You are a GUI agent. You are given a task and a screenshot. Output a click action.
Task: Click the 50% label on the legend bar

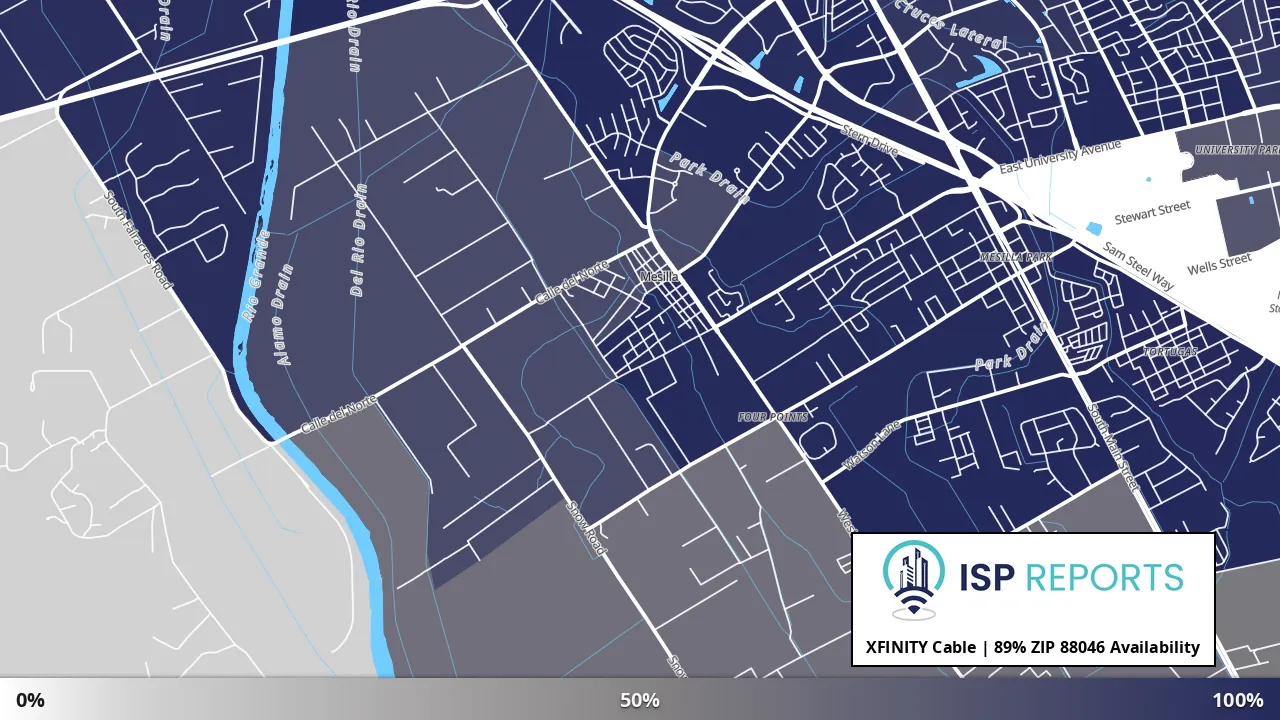pos(640,700)
